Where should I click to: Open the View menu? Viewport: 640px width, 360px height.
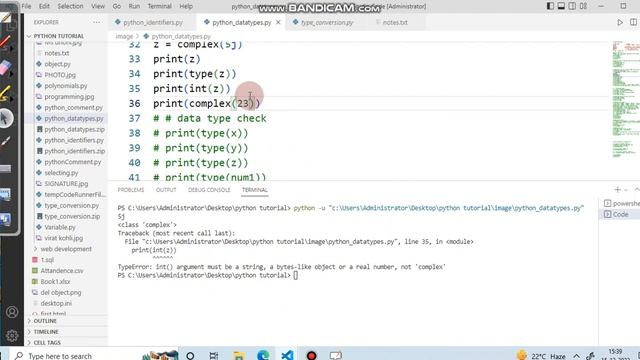tap(98, 6)
